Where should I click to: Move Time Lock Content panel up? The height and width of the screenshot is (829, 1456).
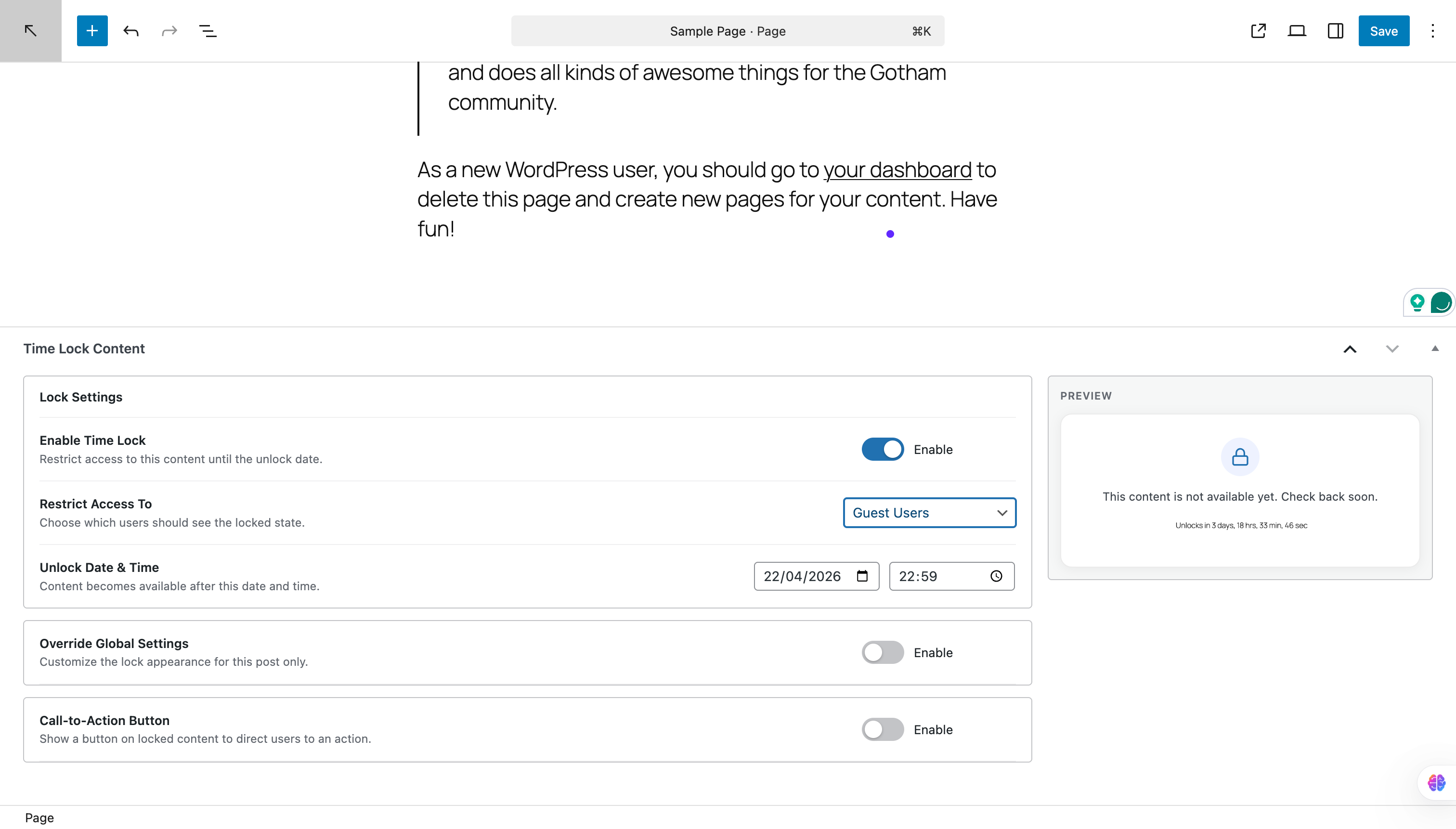click(x=1350, y=349)
